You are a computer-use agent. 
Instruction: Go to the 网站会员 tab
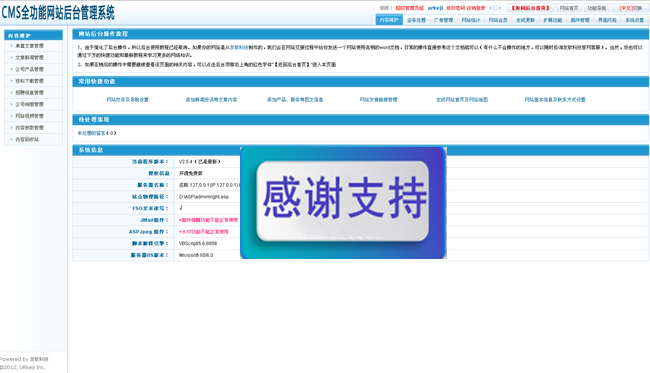coord(498,20)
